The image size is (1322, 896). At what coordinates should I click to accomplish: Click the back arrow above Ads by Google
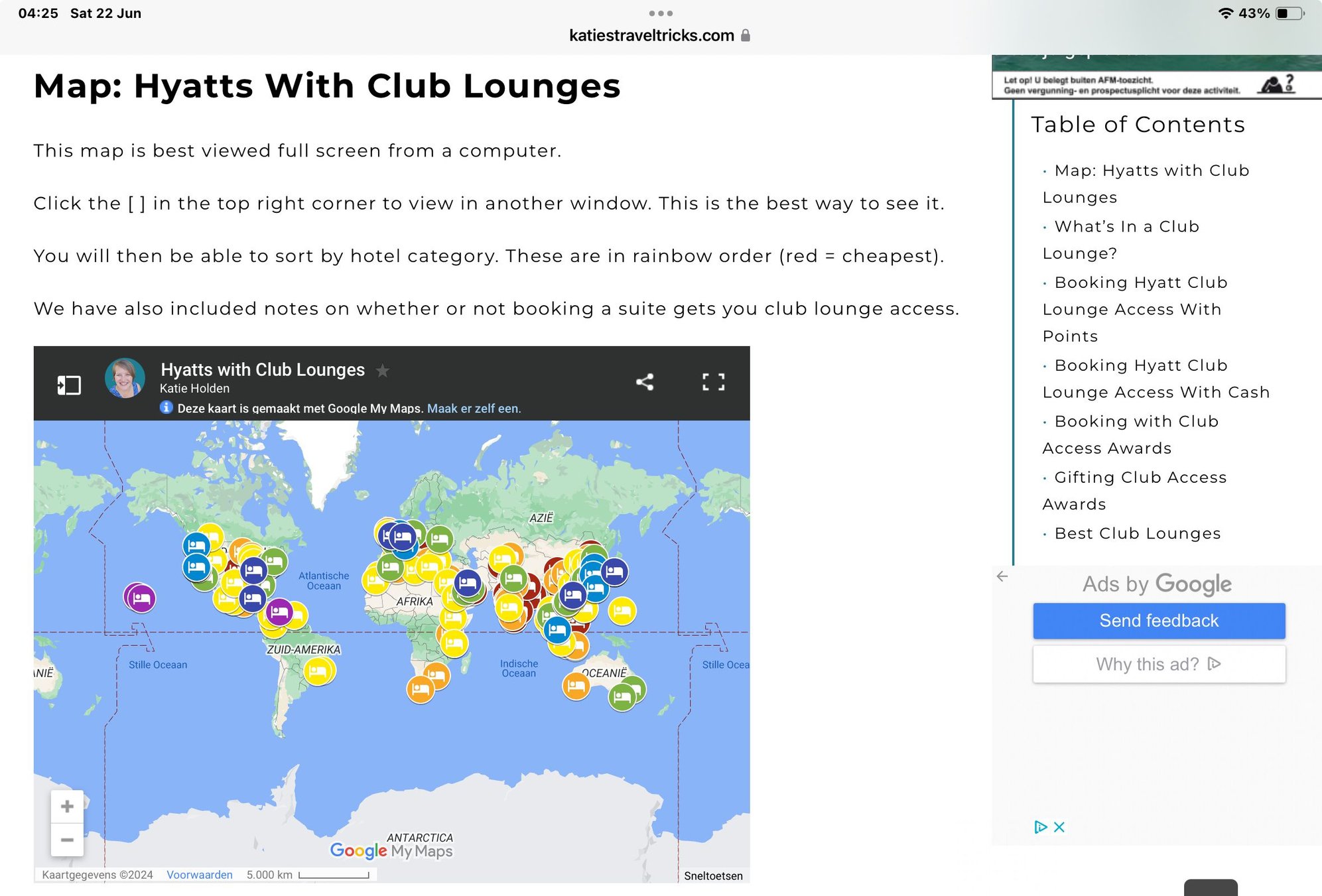click(1002, 576)
